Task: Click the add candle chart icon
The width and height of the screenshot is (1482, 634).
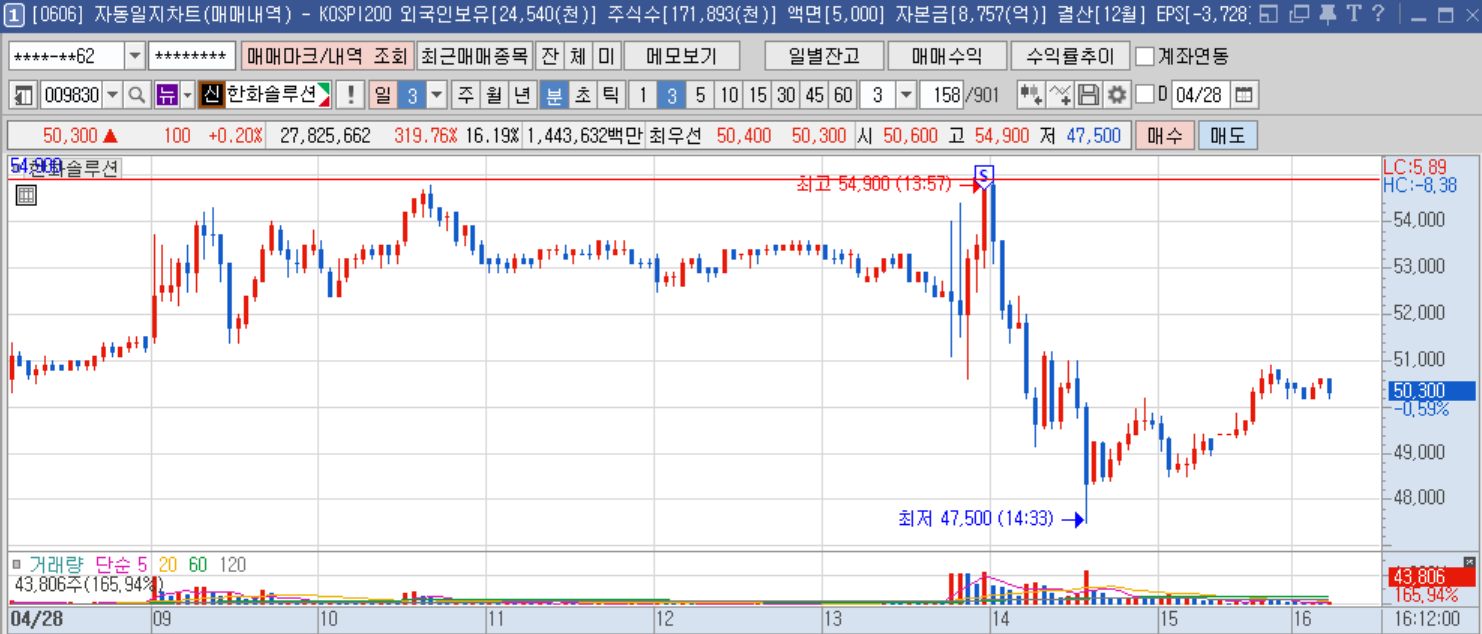Action: 1031,95
